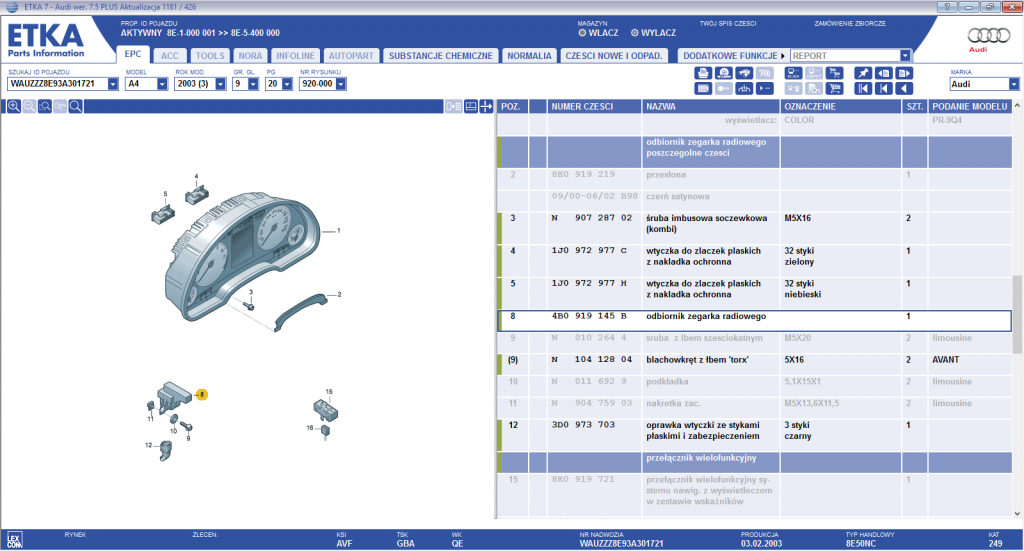The width and height of the screenshot is (1024, 551).
Task: Click the double-bar jump to first icon
Action: click(x=863, y=88)
